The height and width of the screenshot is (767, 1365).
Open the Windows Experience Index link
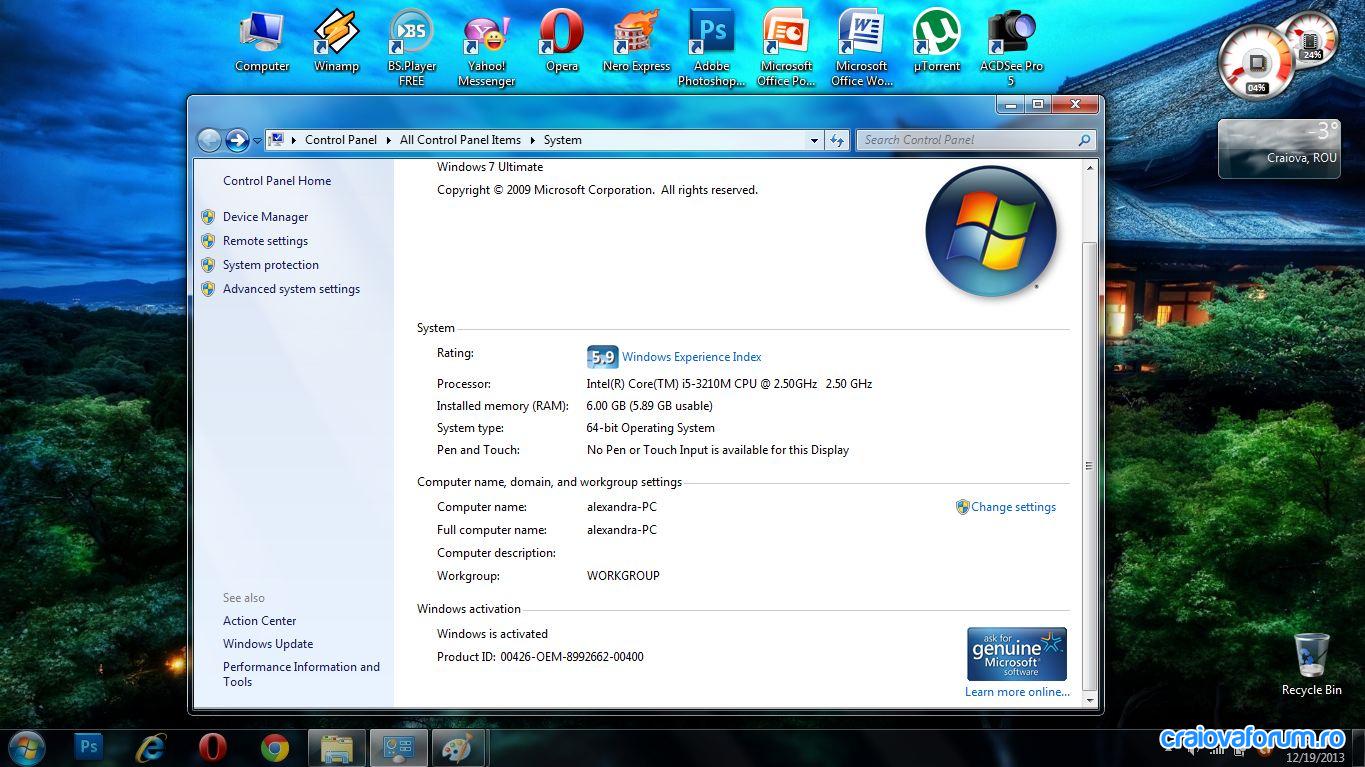[691, 357]
